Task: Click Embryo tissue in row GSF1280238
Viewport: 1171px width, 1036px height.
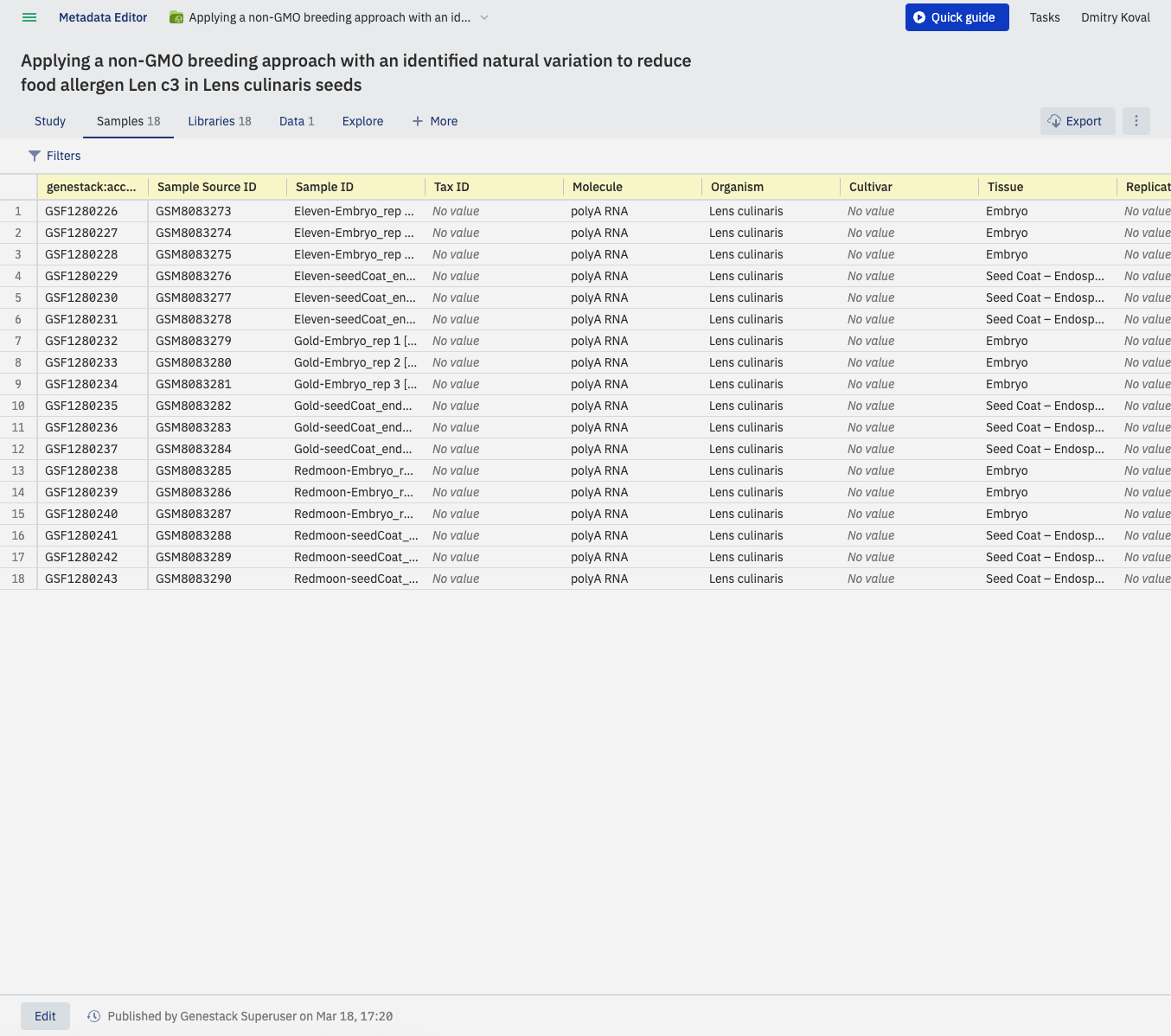Action: click(x=1047, y=470)
